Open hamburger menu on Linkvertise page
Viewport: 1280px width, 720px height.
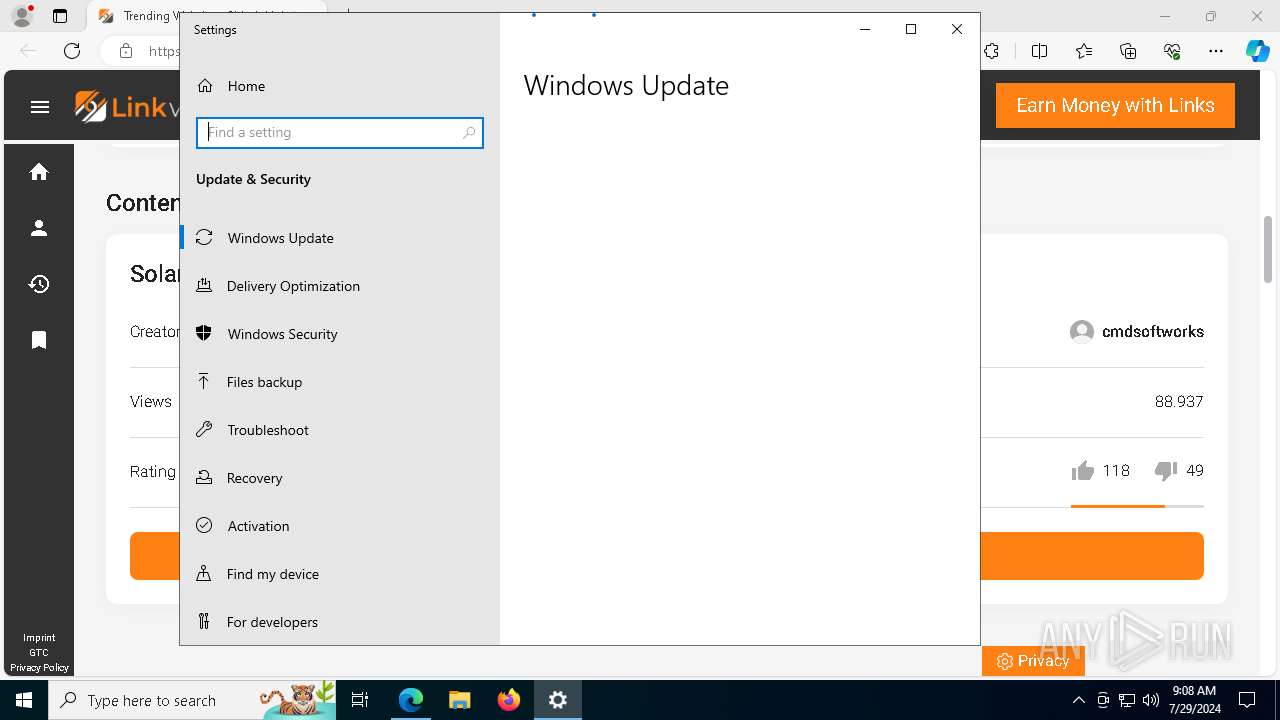click(40, 107)
